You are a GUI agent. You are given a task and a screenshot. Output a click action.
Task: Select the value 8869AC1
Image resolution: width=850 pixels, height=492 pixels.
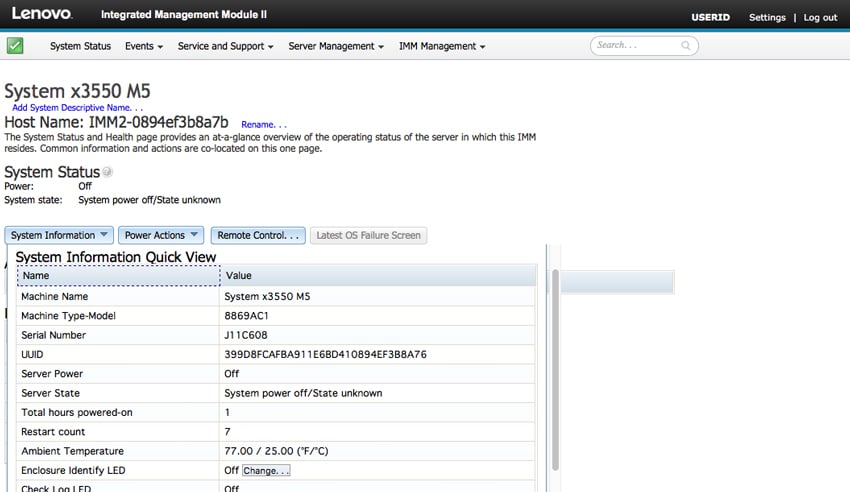(246, 315)
